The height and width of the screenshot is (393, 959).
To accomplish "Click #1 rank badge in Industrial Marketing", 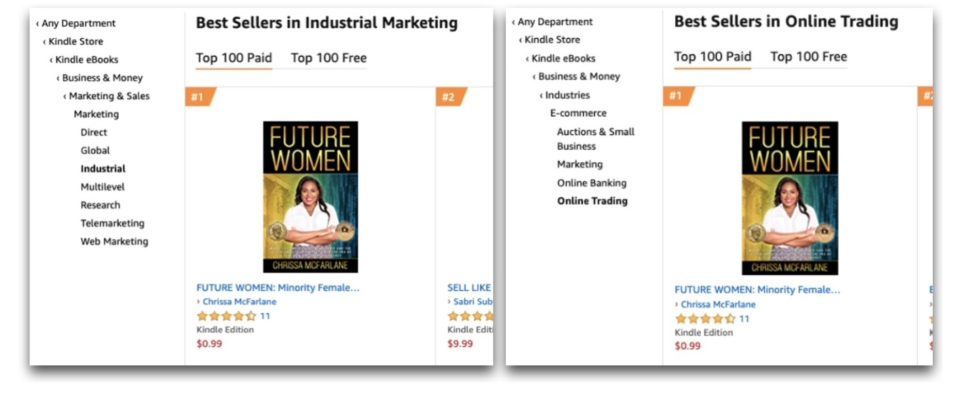I will [200, 97].
